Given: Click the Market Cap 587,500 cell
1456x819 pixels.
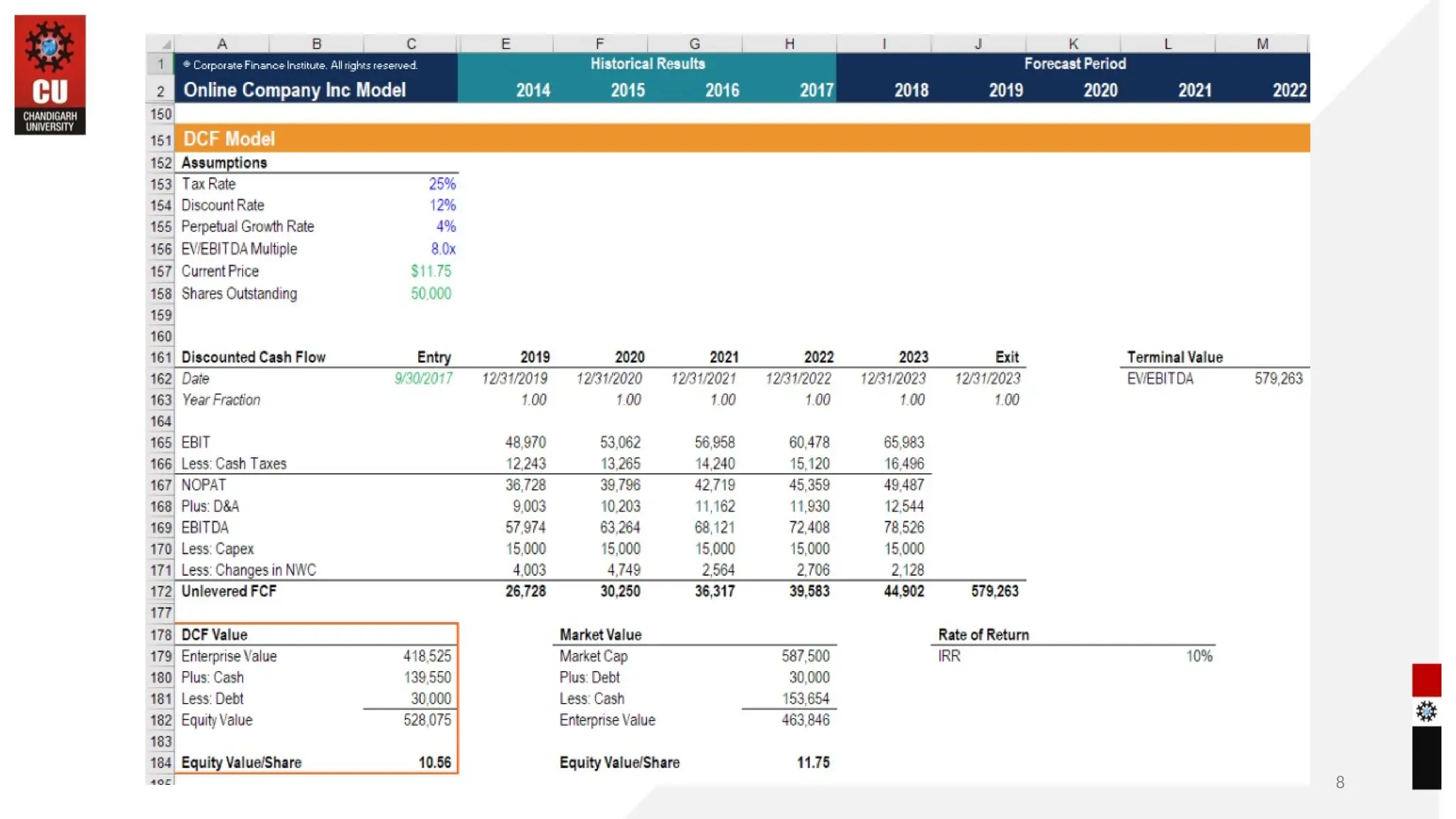Looking at the screenshot, I should tap(805, 656).
